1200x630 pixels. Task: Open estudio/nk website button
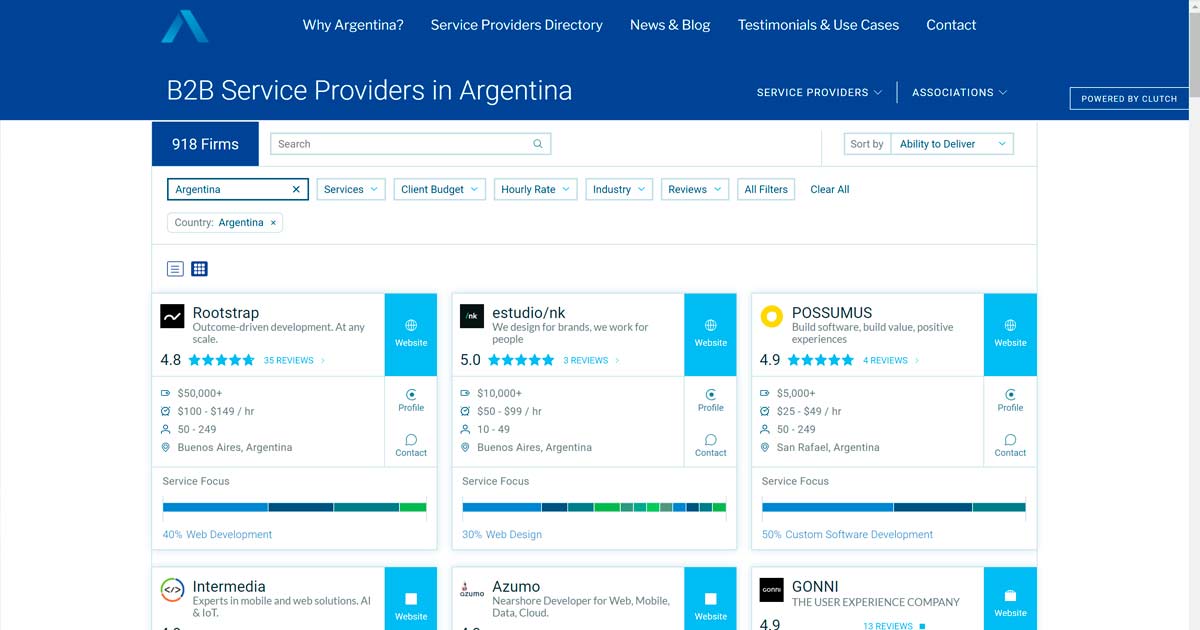tap(711, 334)
